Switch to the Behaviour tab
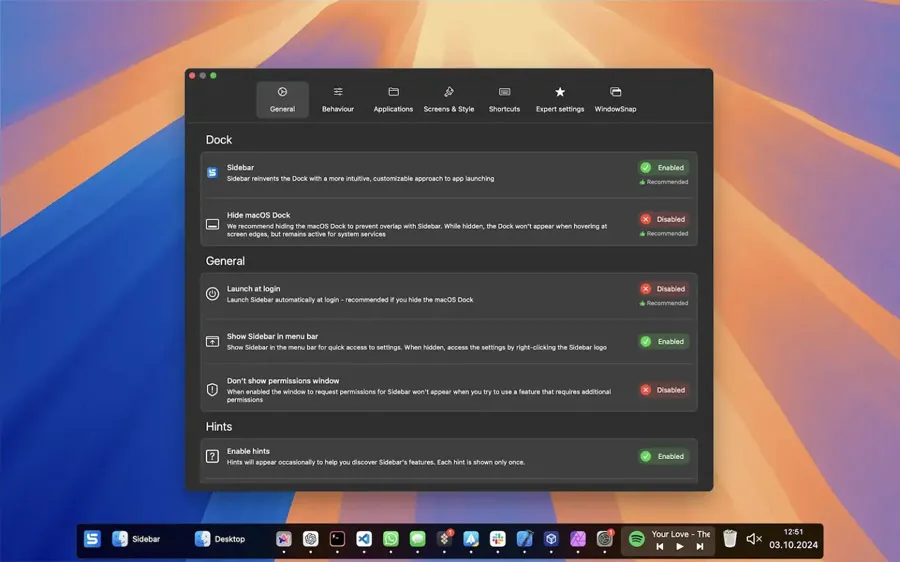 tap(338, 99)
